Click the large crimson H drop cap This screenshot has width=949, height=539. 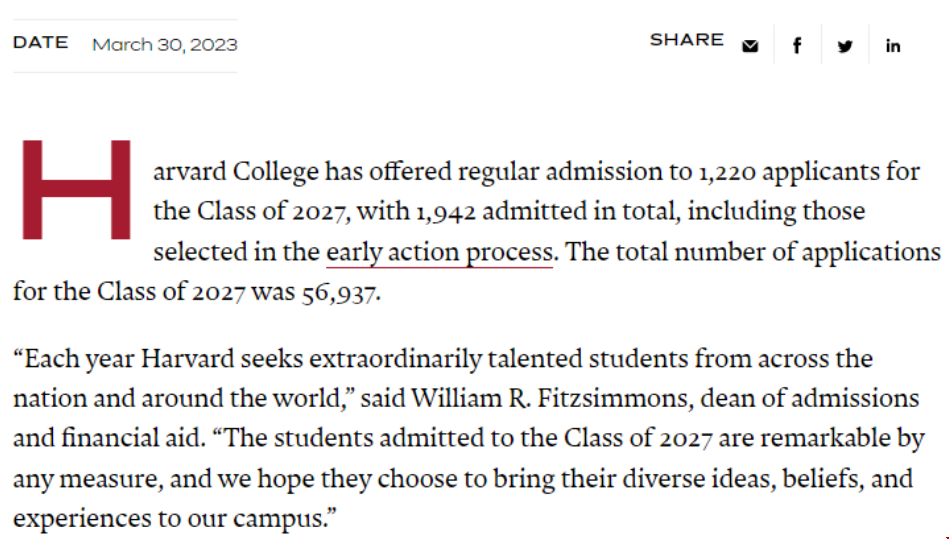pyautogui.click(x=76, y=189)
